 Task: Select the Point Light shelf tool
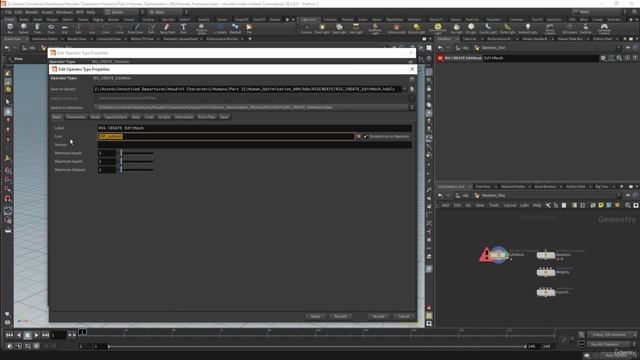(x=322, y=29)
